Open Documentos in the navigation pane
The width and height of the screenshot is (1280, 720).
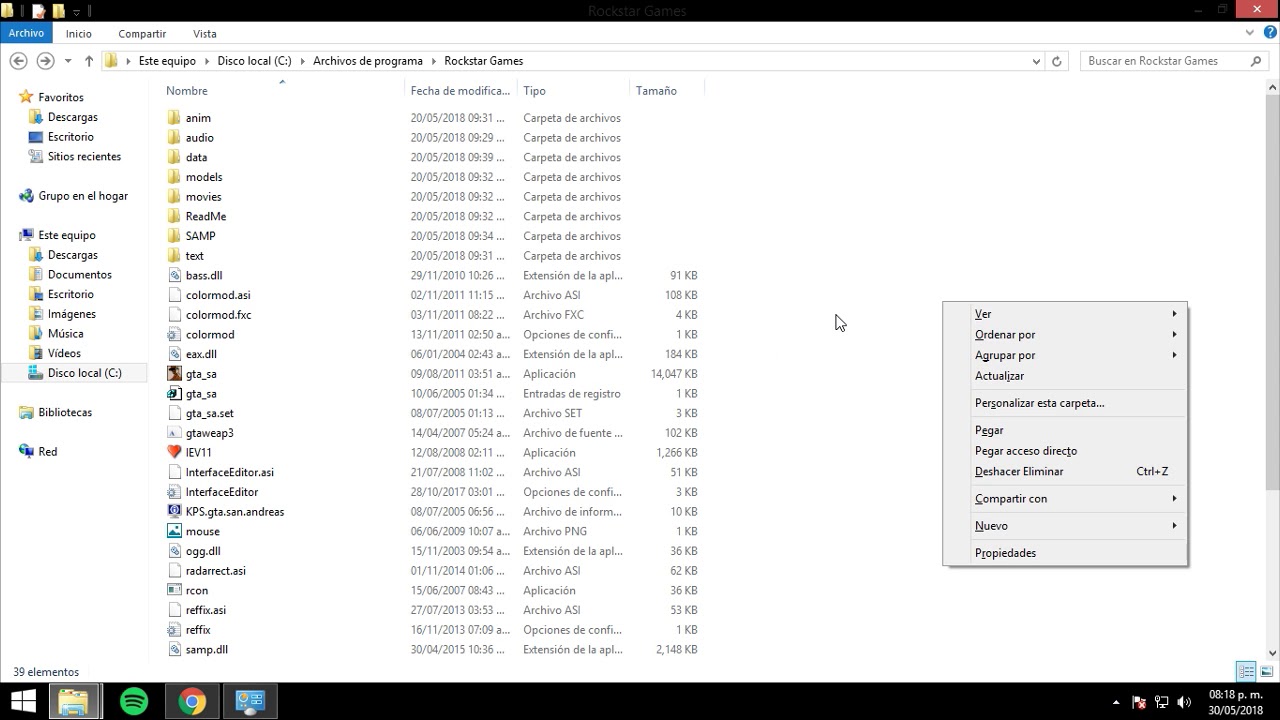[79, 275]
